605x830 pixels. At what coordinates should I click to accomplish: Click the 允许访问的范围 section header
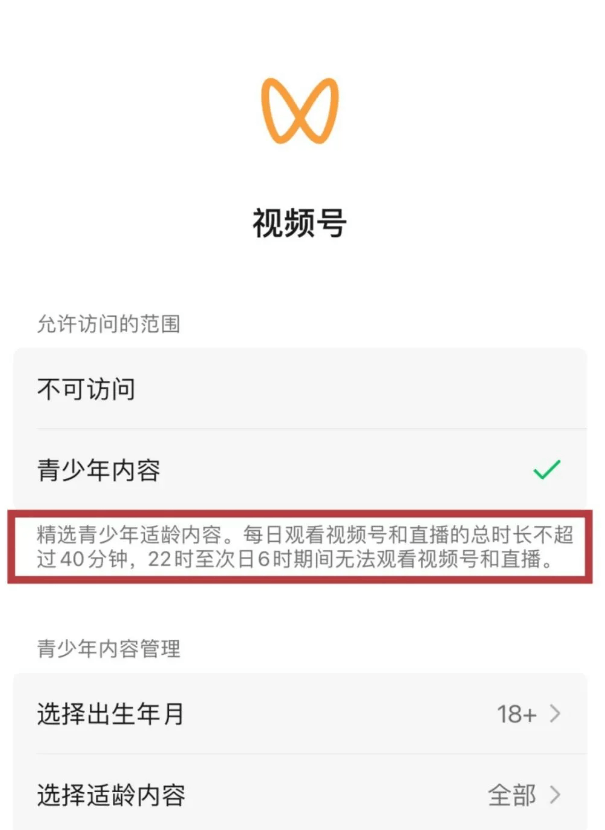109,323
